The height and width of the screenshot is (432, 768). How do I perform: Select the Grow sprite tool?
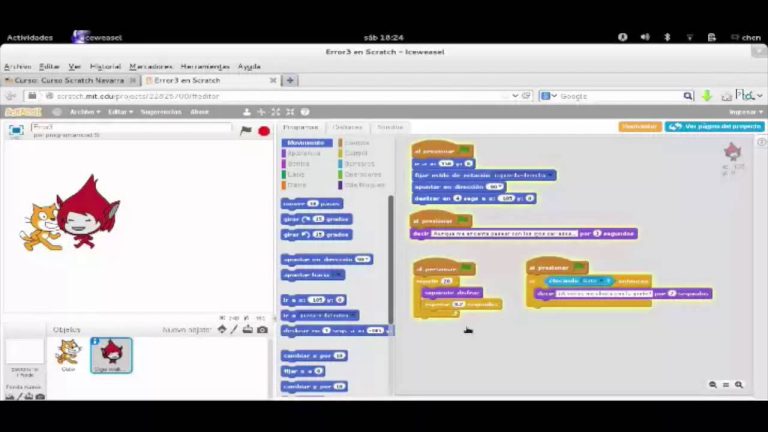(276, 112)
